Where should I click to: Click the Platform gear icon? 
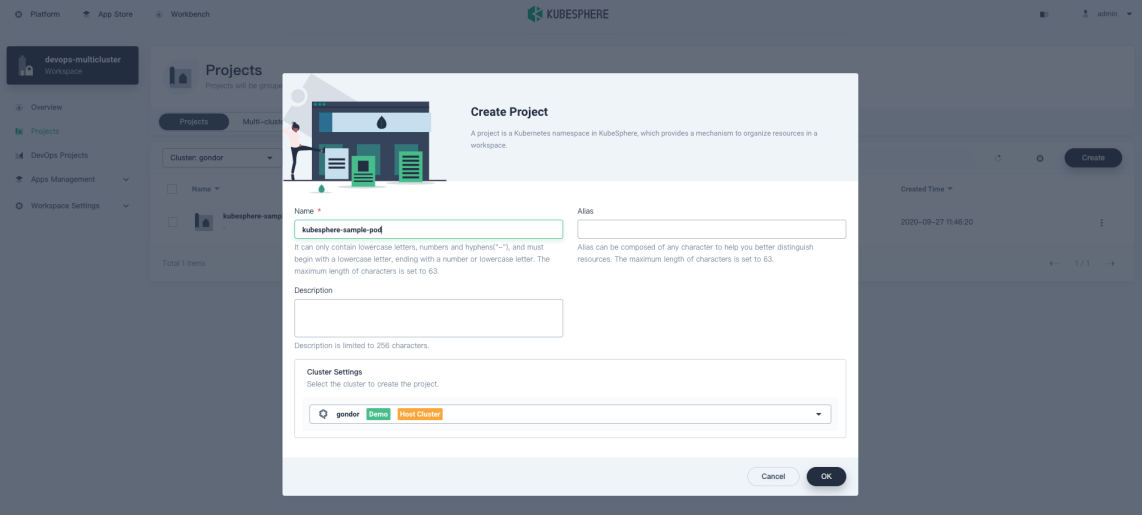coord(18,14)
